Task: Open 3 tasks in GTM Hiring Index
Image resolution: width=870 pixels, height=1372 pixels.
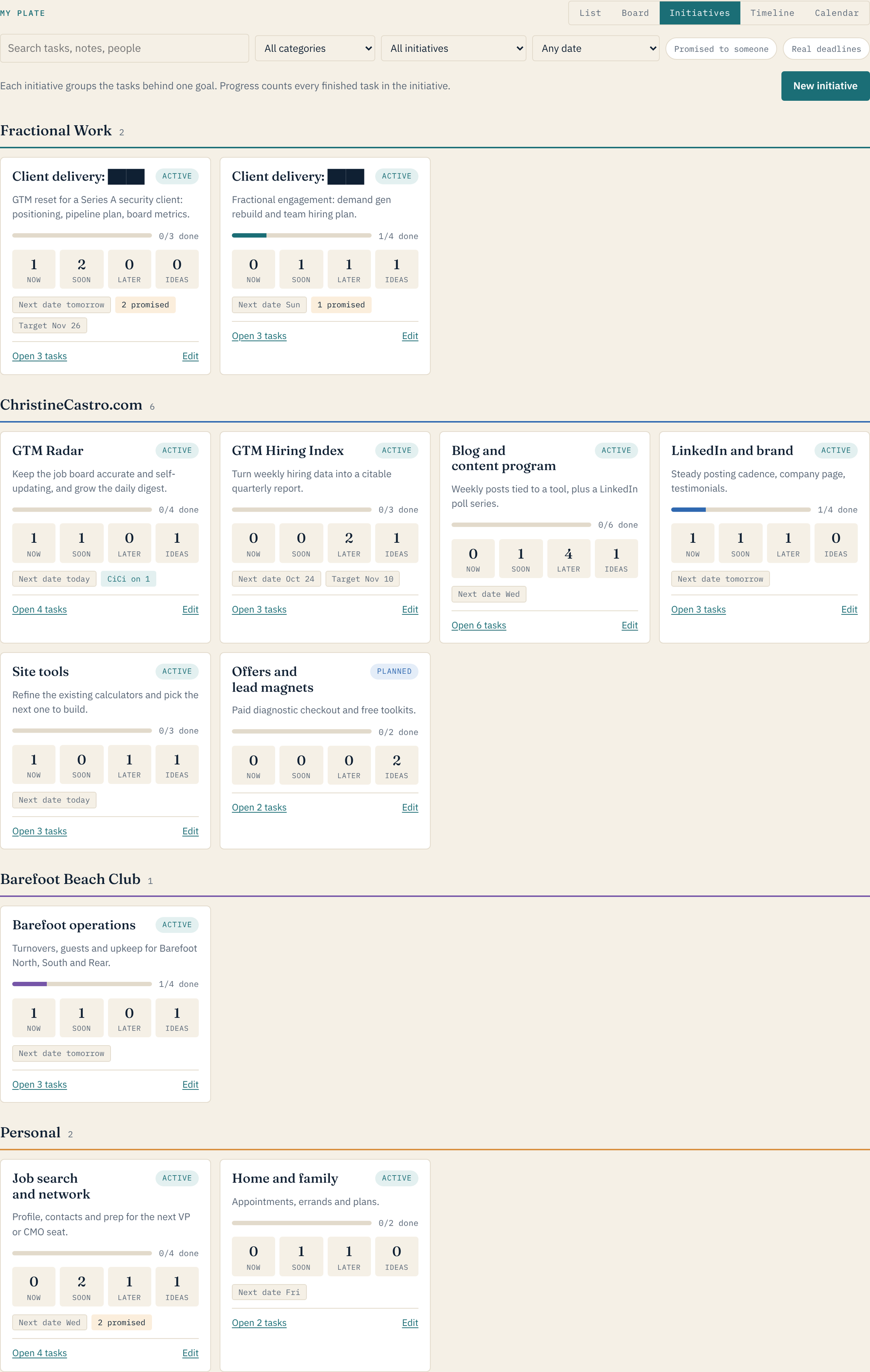Action: pyautogui.click(x=259, y=610)
